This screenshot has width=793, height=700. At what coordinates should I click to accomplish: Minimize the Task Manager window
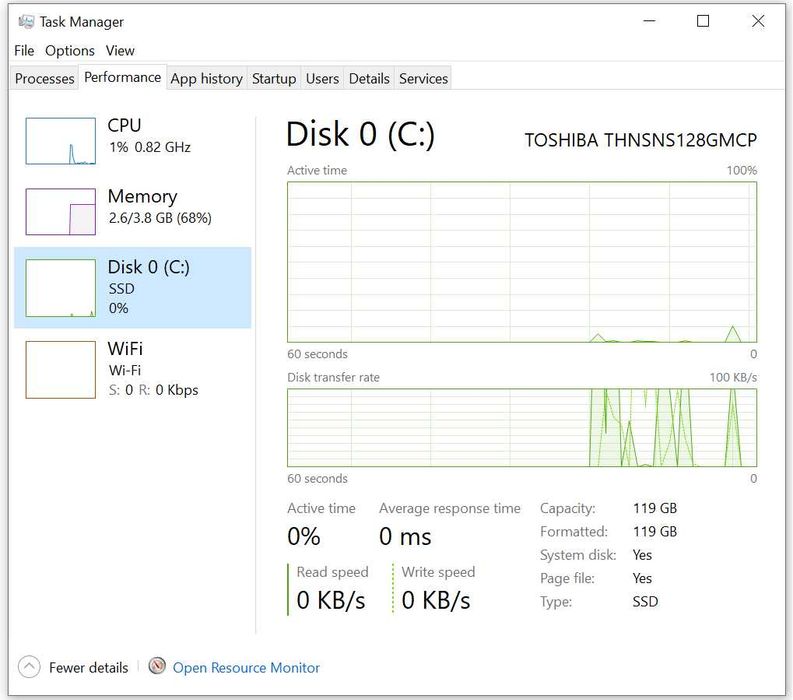pos(649,21)
